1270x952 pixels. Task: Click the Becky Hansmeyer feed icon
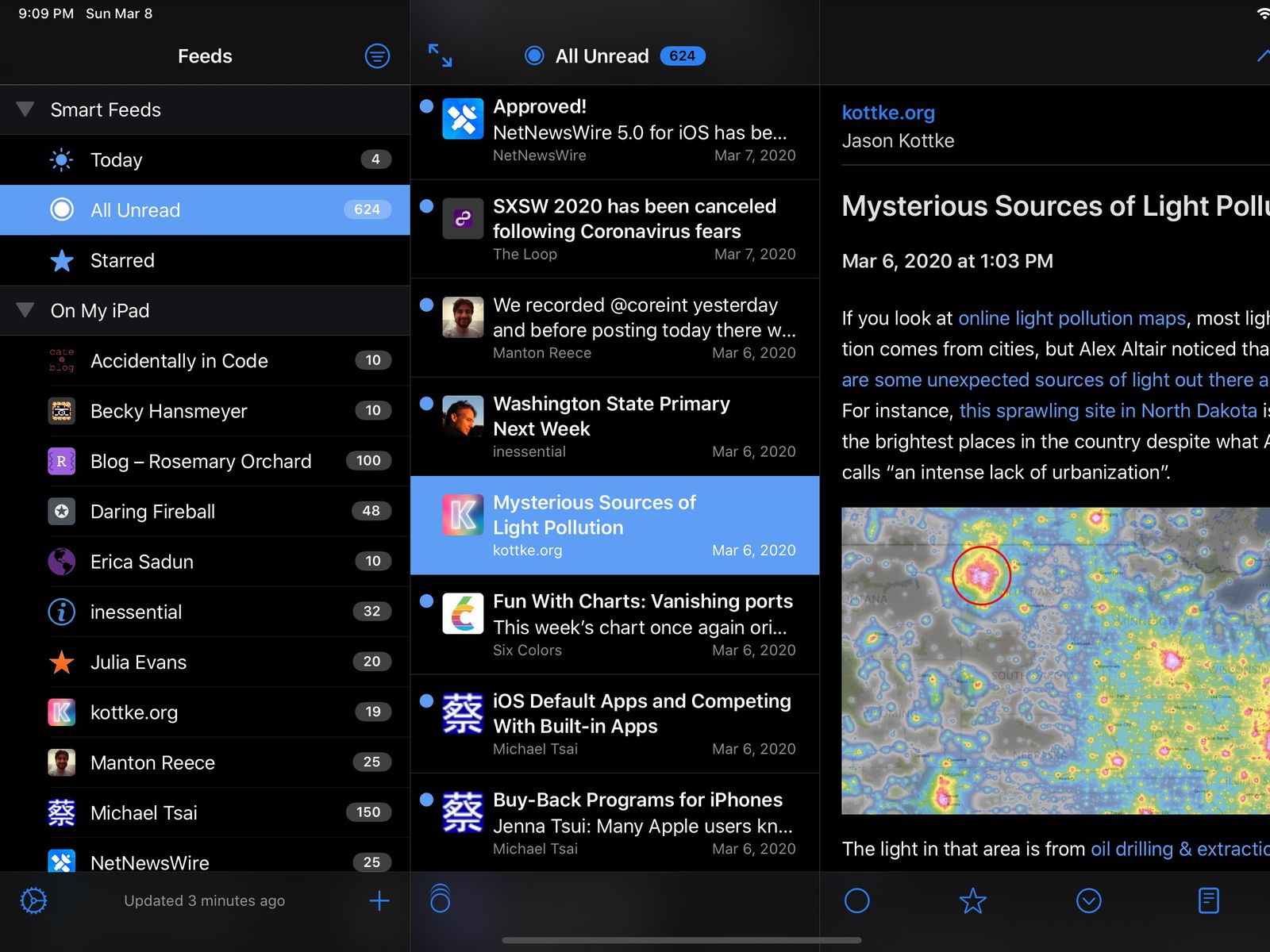62,411
